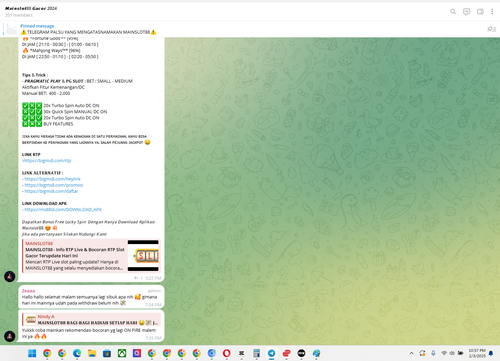Open the Mainslot88 Gacor 2024 group title
Image resolution: width=500 pixels, height=361 pixels.
pyautogui.click(x=31, y=8)
